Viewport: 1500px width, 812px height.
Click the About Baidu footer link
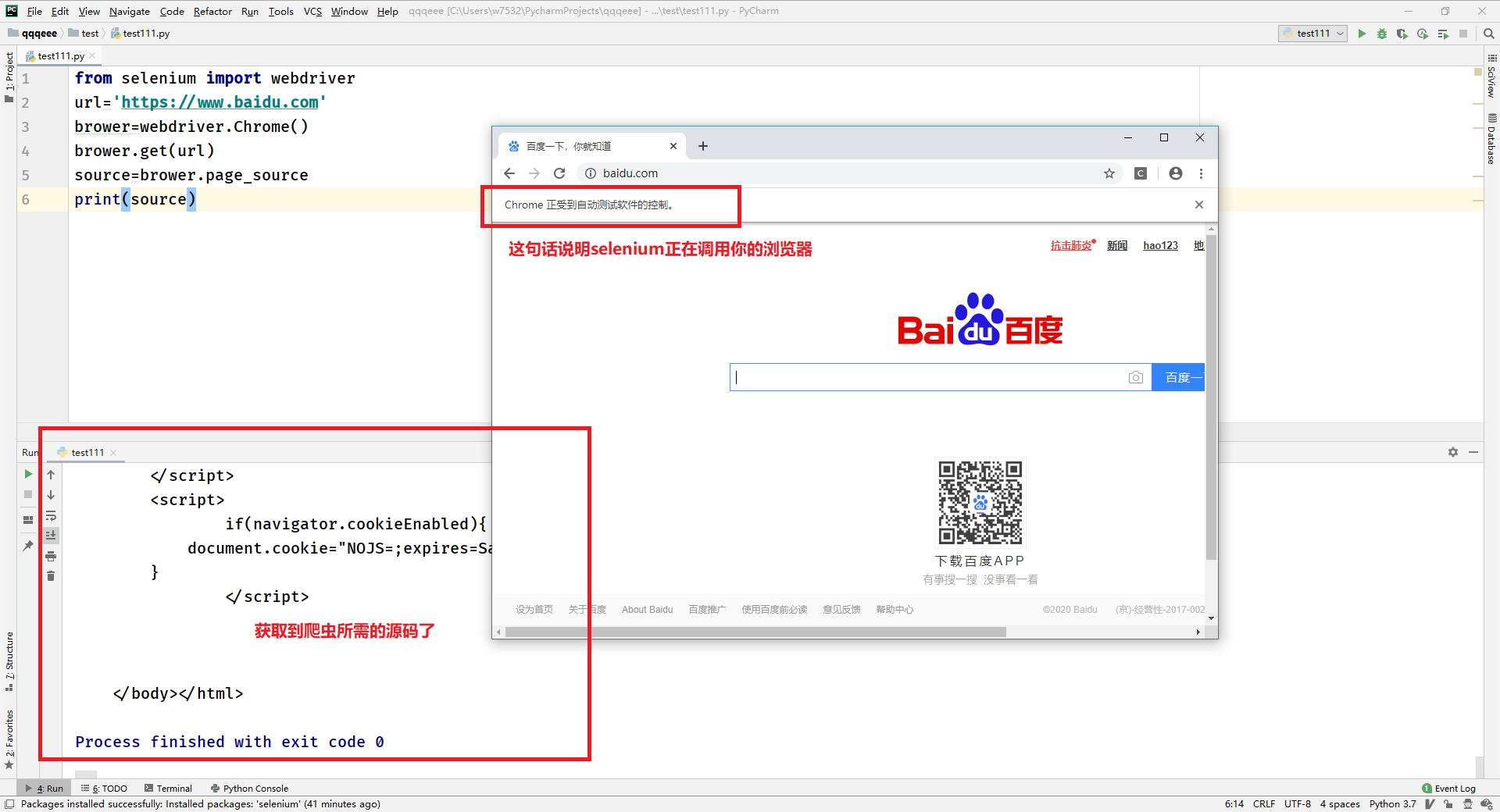click(647, 610)
